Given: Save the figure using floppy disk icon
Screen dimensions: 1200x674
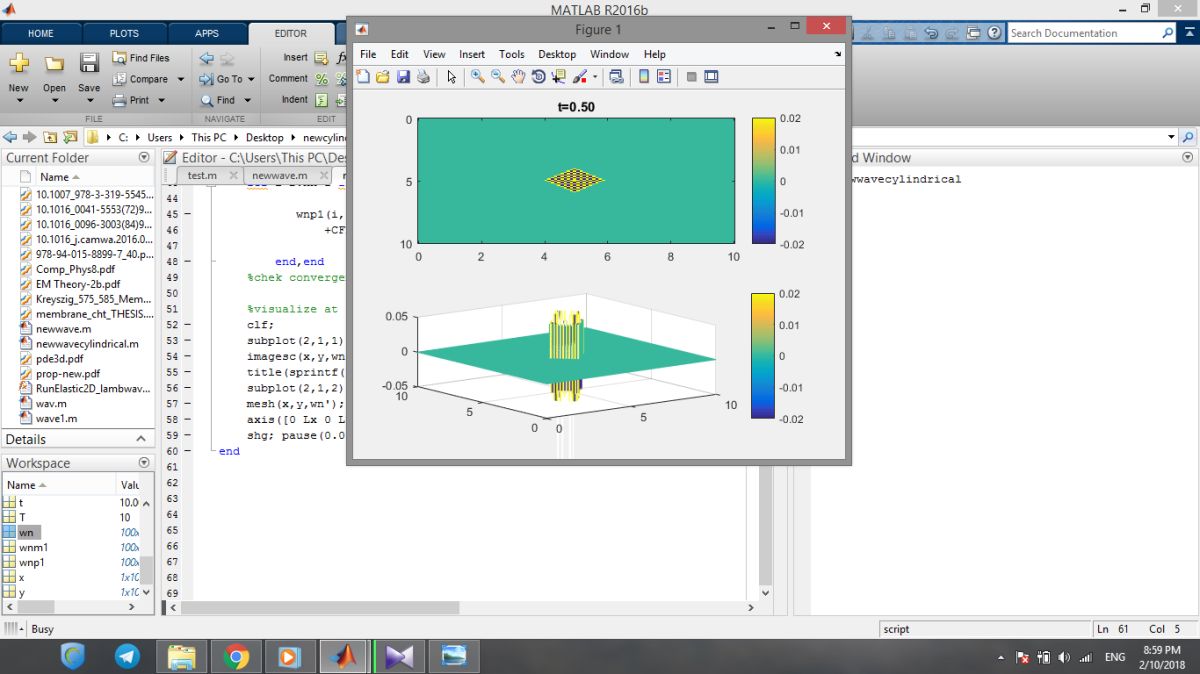Looking at the screenshot, I should click(403, 77).
